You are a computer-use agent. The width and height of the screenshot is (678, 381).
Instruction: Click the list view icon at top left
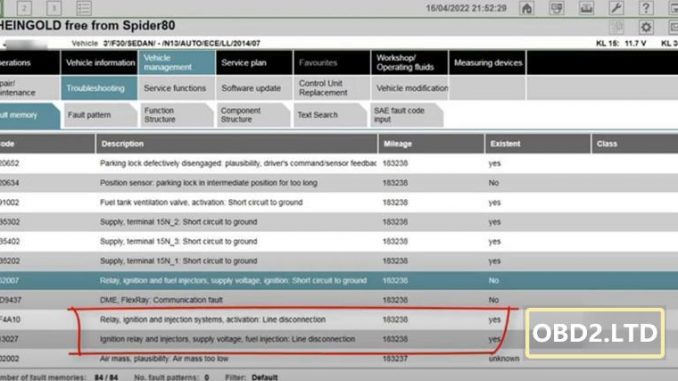coord(83,8)
